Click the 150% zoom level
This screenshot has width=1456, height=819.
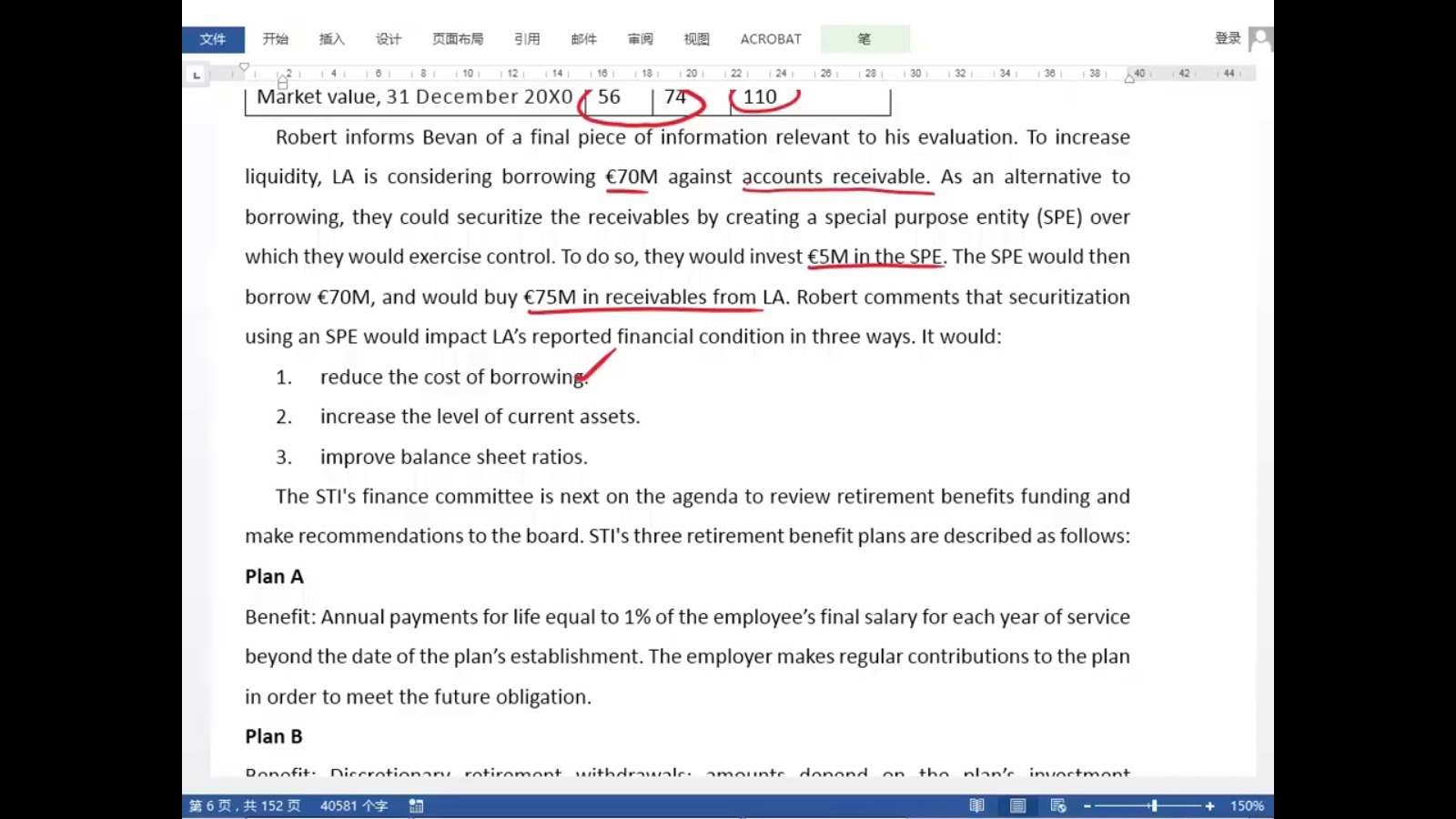pos(1247,805)
